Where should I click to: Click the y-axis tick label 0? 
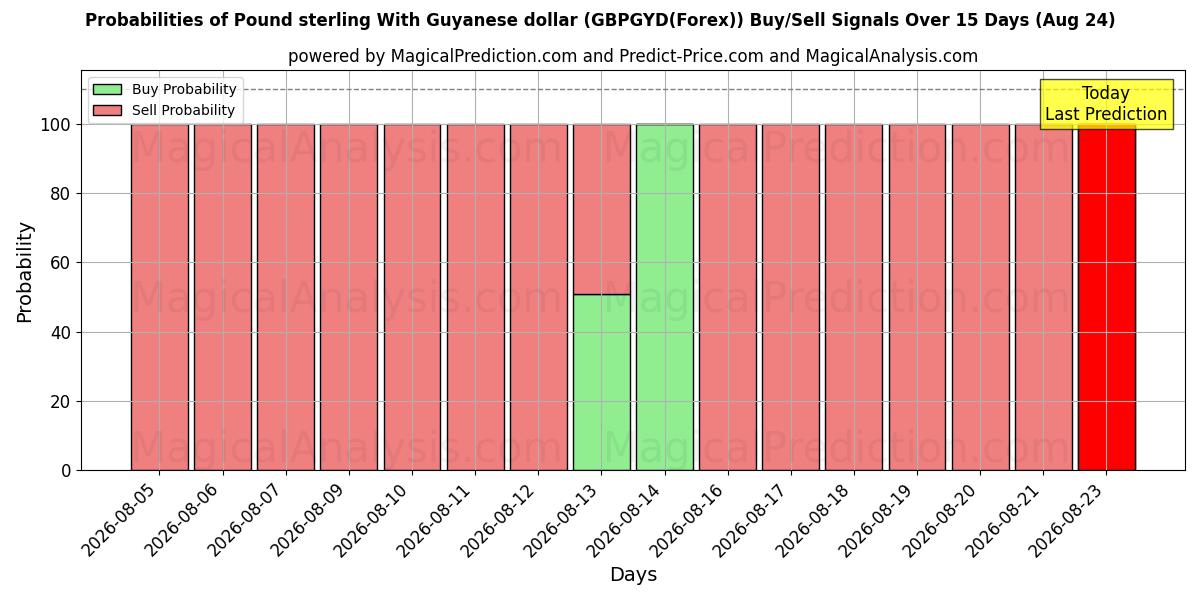click(66, 471)
